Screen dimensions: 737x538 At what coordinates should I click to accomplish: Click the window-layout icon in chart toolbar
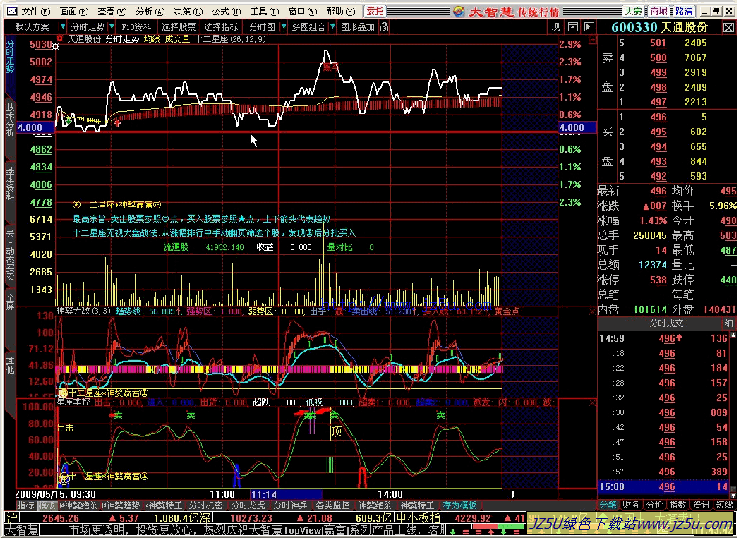coord(573,27)
